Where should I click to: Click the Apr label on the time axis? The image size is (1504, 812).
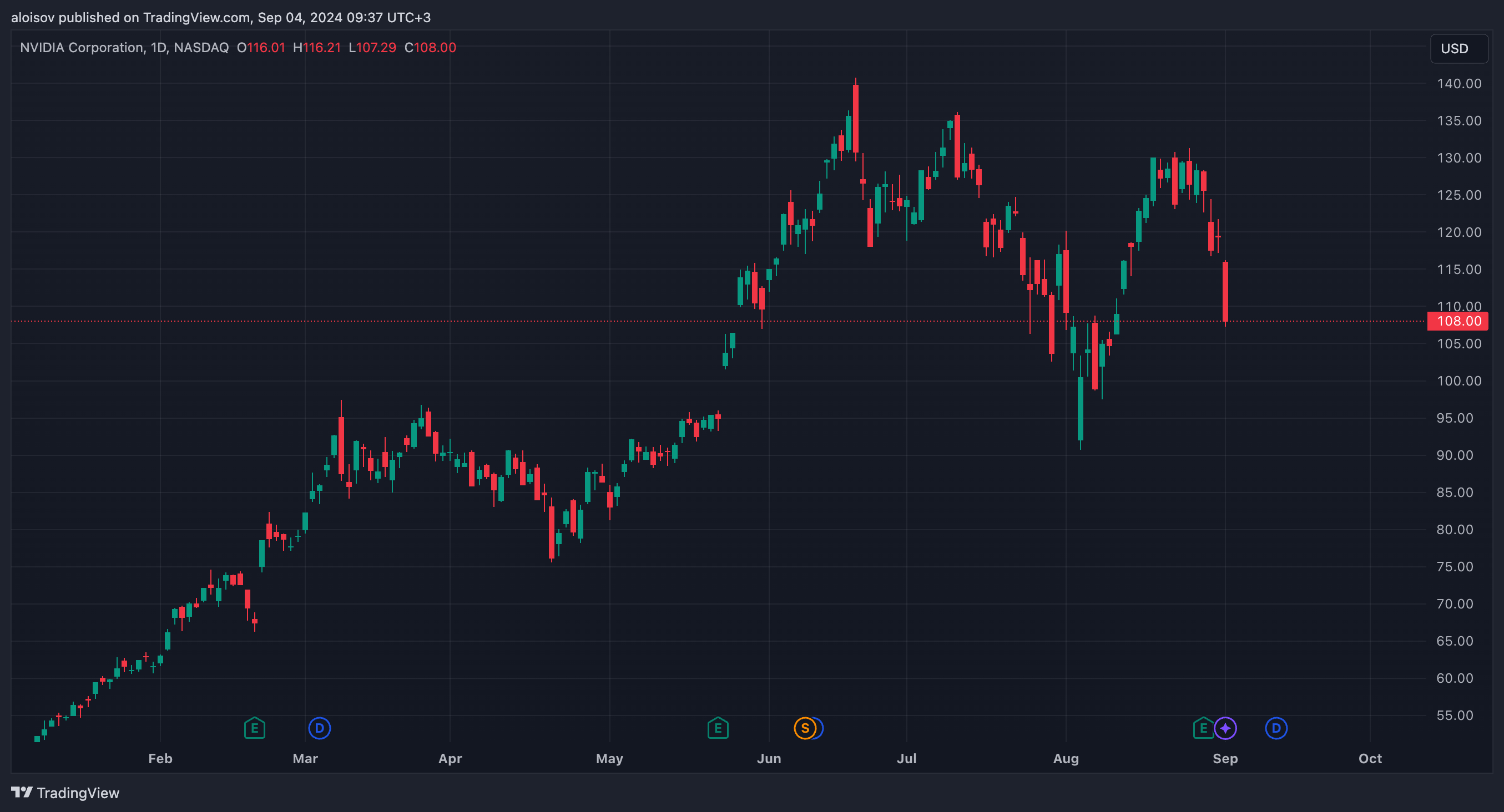[450, 758]
